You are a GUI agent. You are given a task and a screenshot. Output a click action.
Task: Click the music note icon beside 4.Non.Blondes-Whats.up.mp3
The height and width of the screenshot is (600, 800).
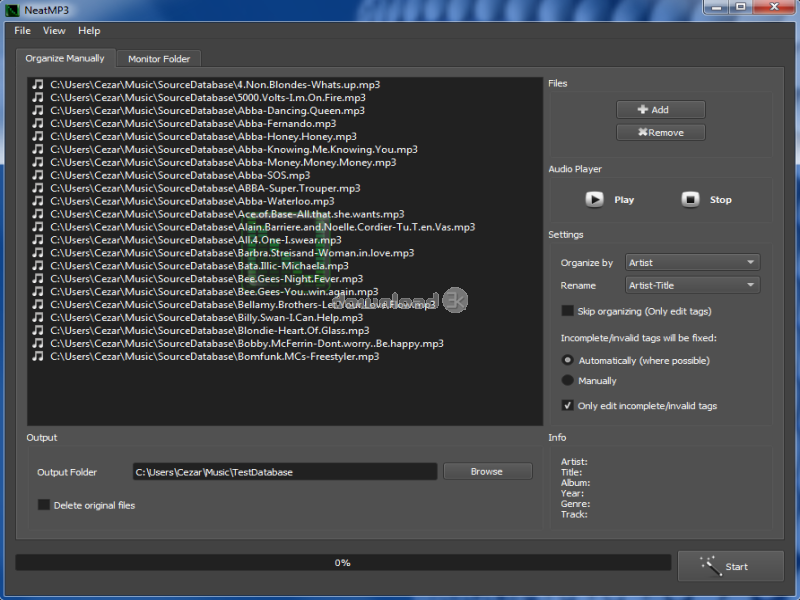click(x=37, y=85)
